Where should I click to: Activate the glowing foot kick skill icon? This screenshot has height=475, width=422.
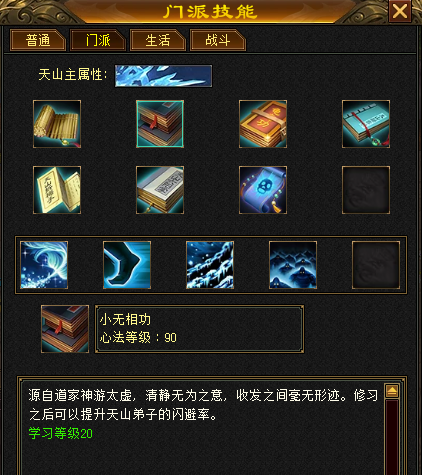127,265
